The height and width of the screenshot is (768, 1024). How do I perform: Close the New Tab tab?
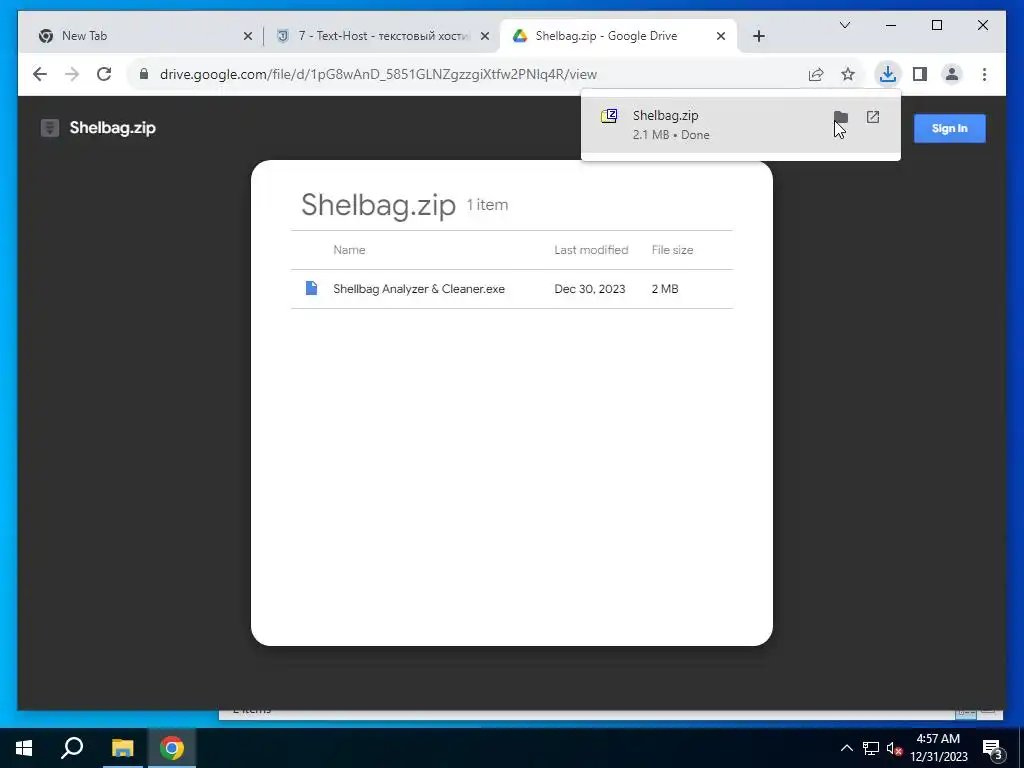pos(248,37)
